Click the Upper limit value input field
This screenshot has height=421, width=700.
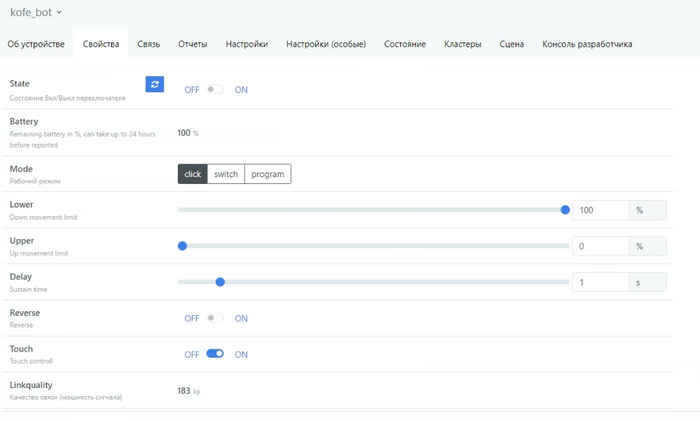[x=600, y=246]
